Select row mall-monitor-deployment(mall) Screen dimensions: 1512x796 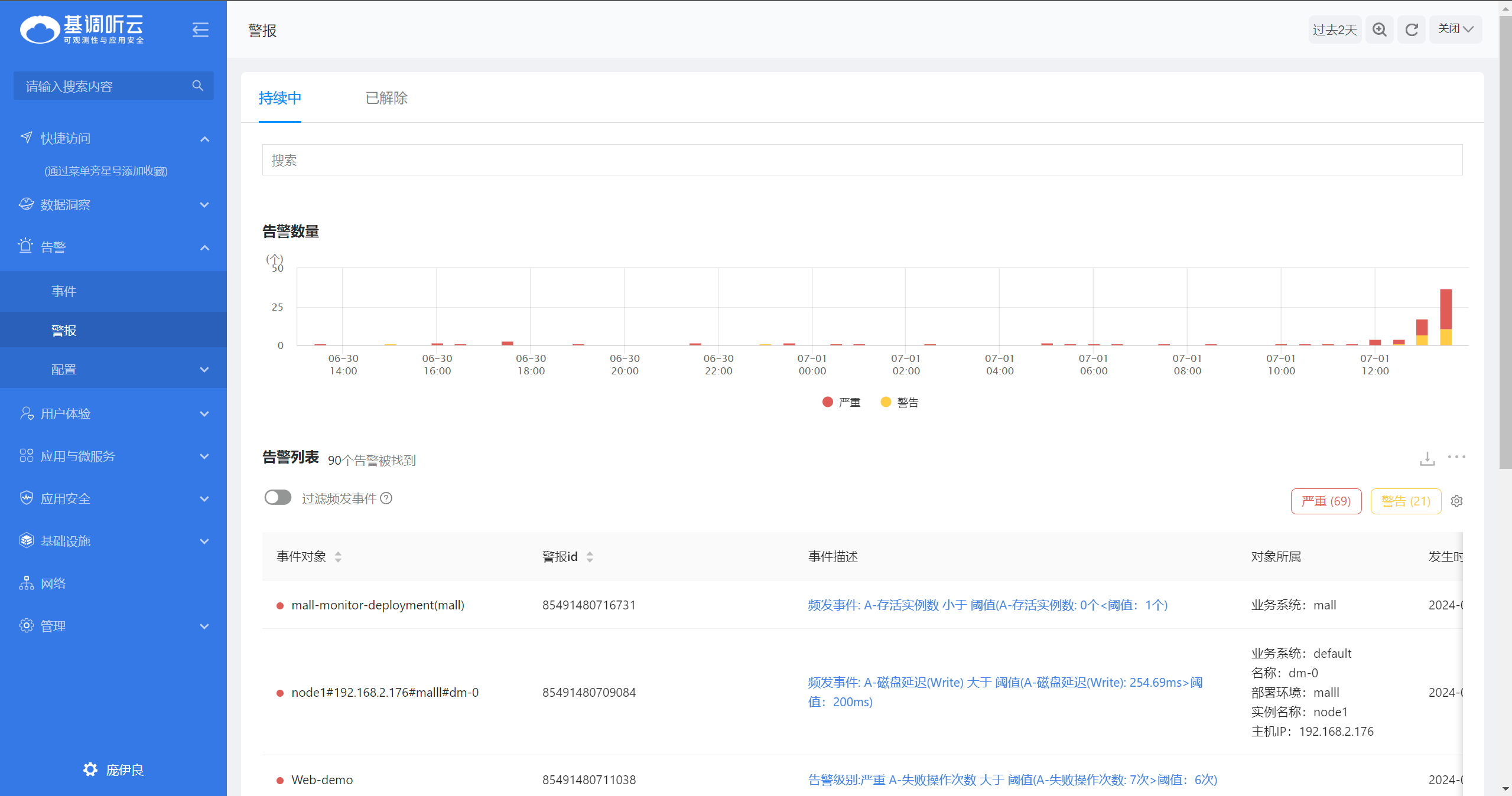[862, 605]
